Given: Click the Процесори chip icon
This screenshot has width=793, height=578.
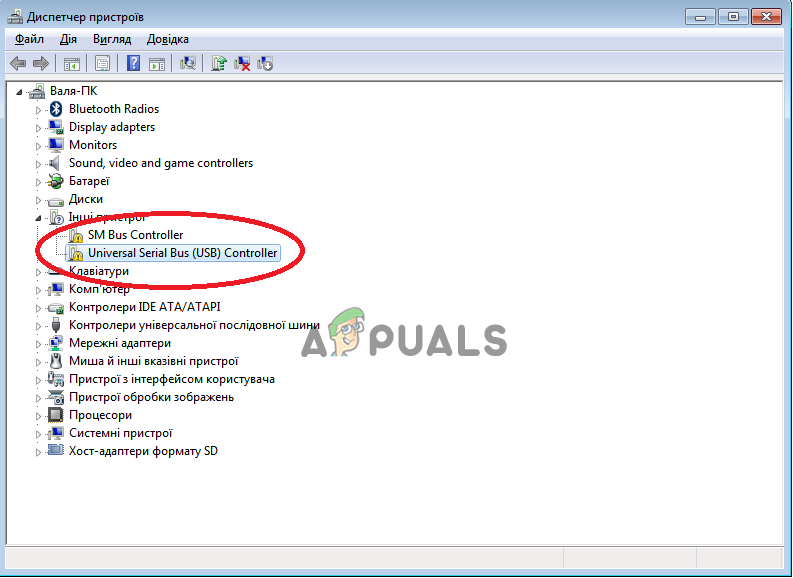Looking at the screenshot, I should pyautogui.click(x=56, y=415).
